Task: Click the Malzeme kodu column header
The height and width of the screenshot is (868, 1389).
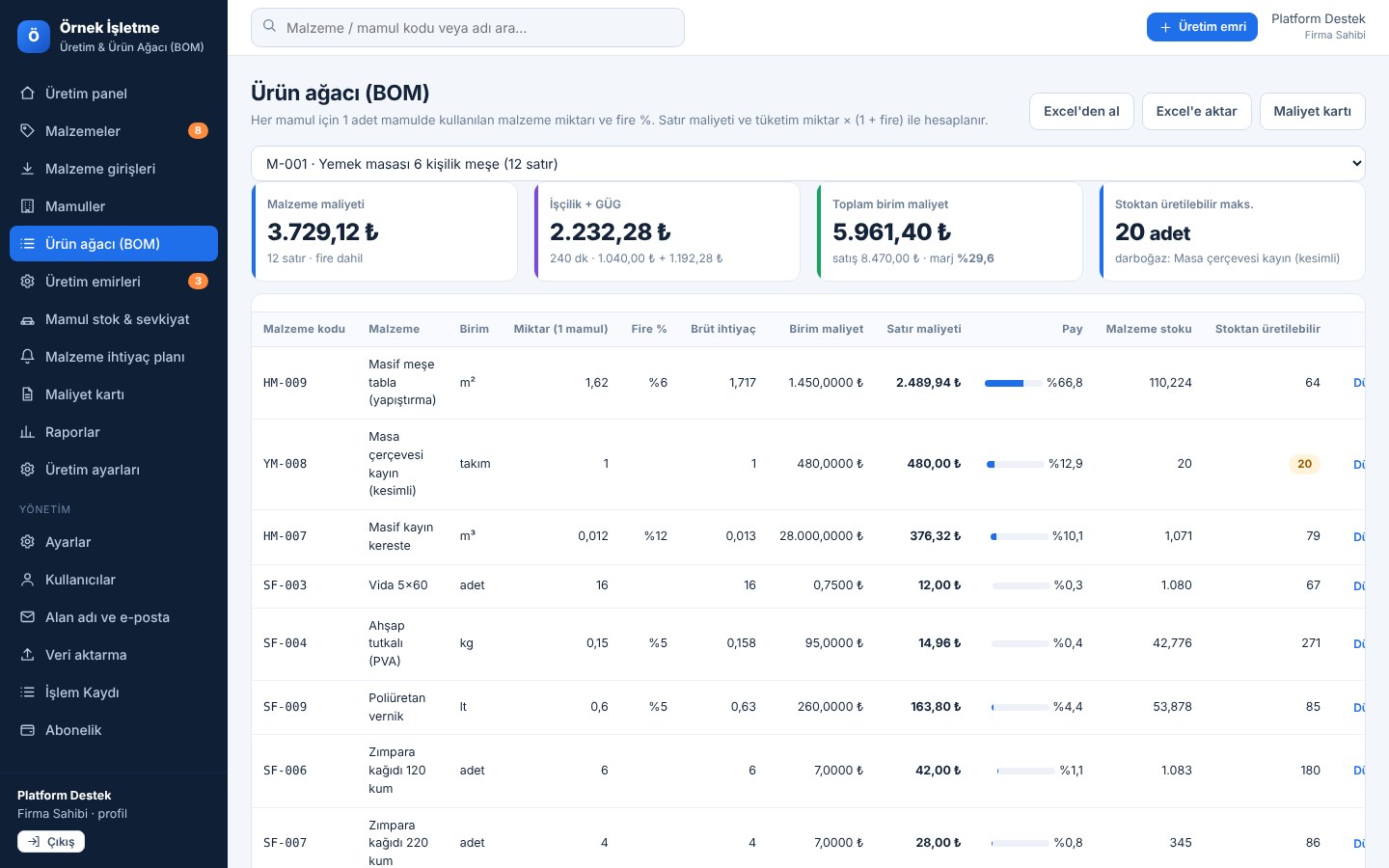Action: (x=304, y=329)
